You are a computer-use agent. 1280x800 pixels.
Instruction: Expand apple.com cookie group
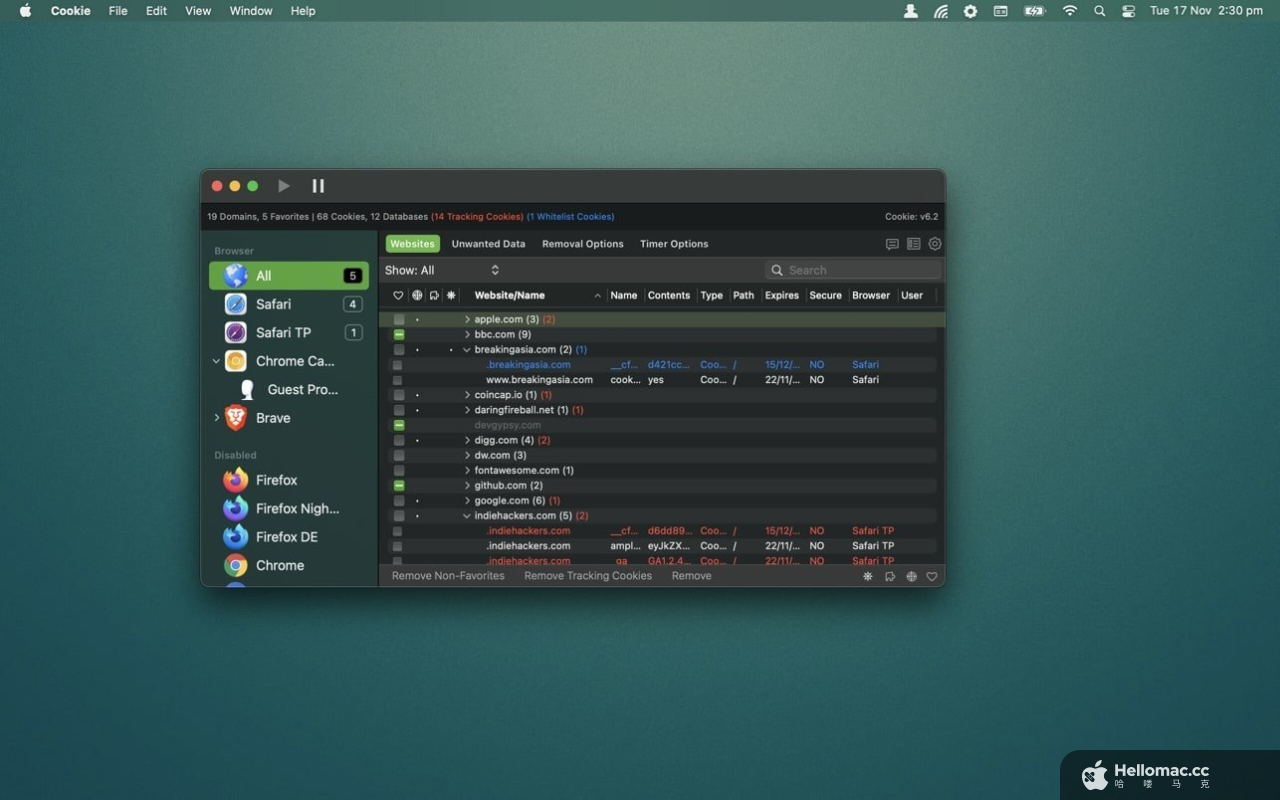pyautogui.click(x=467, y=320)
